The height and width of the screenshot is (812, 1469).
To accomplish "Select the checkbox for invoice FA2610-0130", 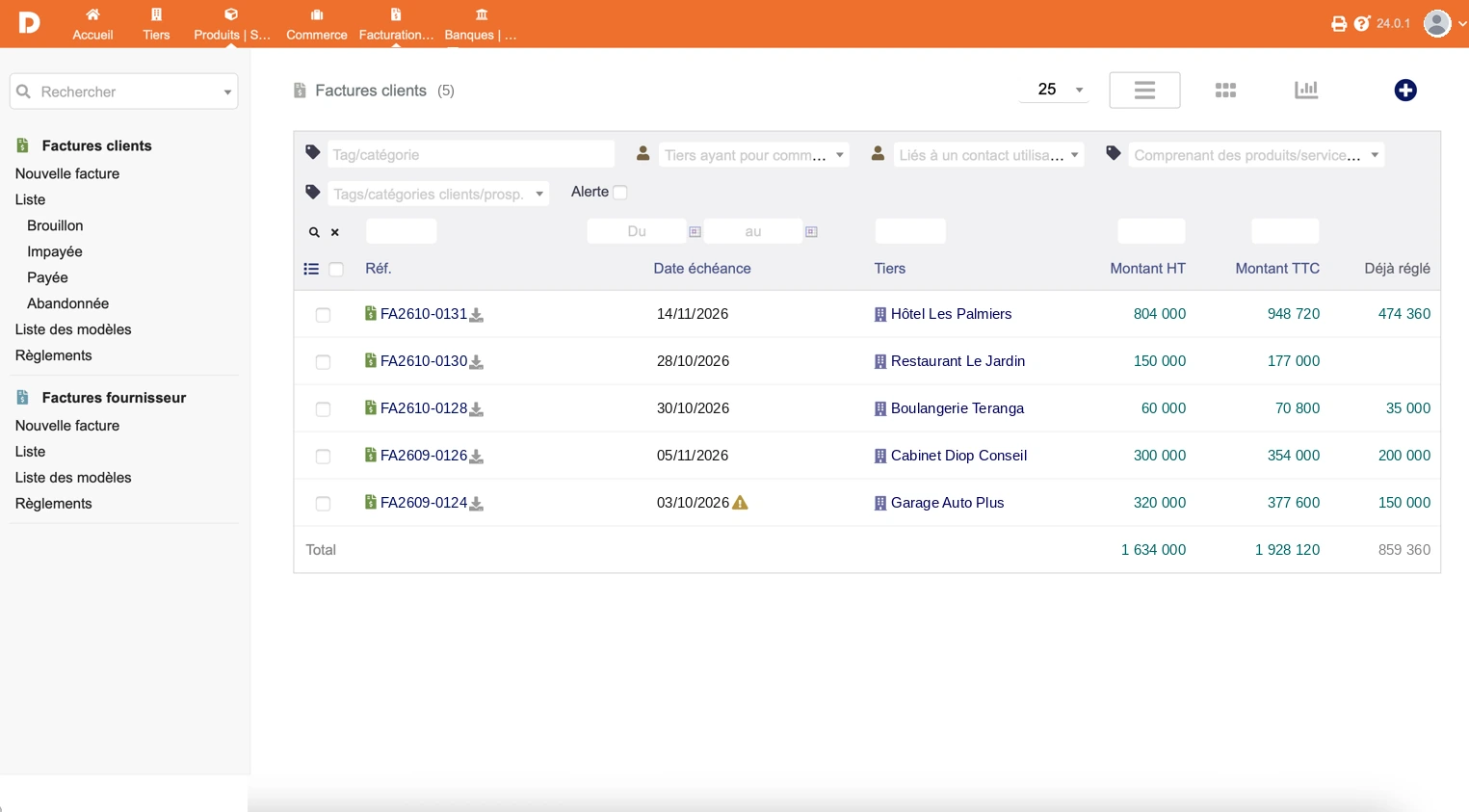I will tap(323, 362).
